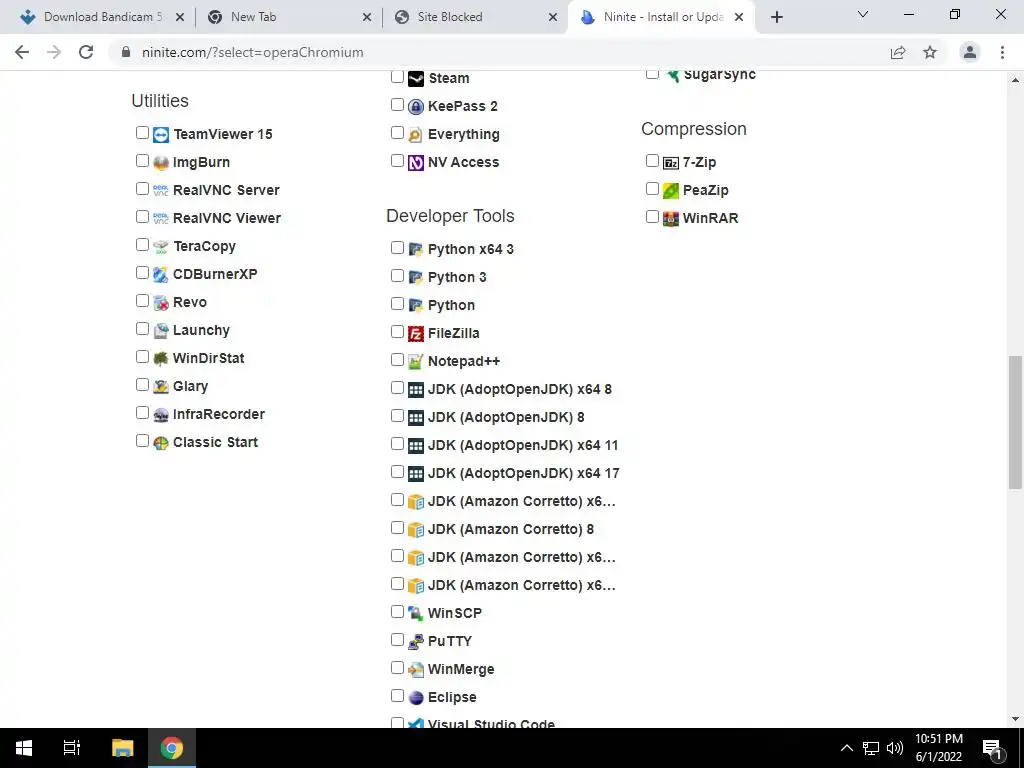Open the share page icon

click(898, 52)
